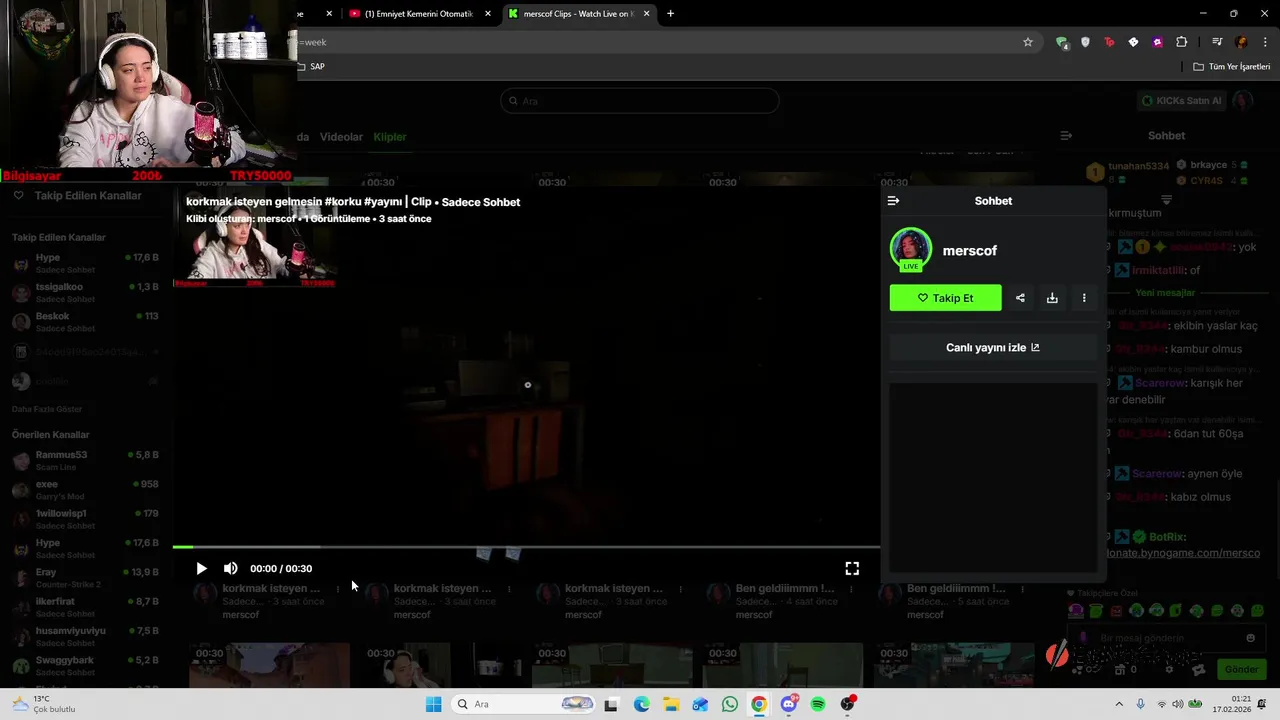Open the SAP bookmark
The width and height of the screenshot is (1280, 720).
(x=311, y=67)
